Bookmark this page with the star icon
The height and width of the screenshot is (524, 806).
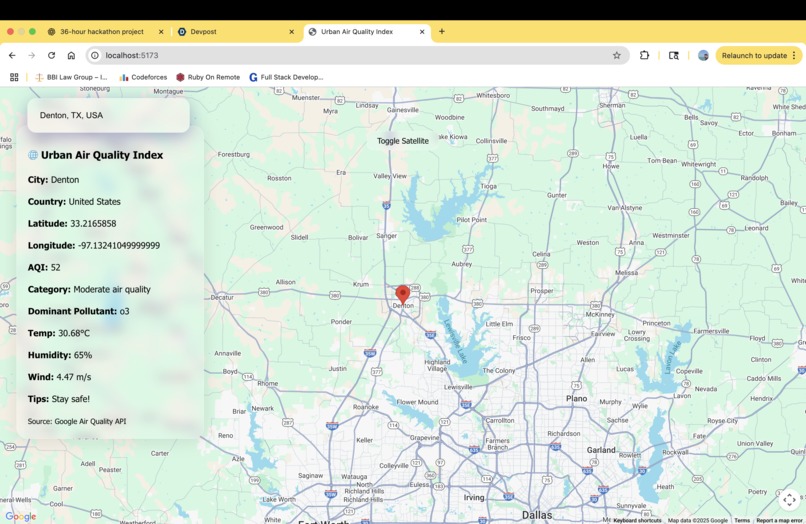click(617, 56)
